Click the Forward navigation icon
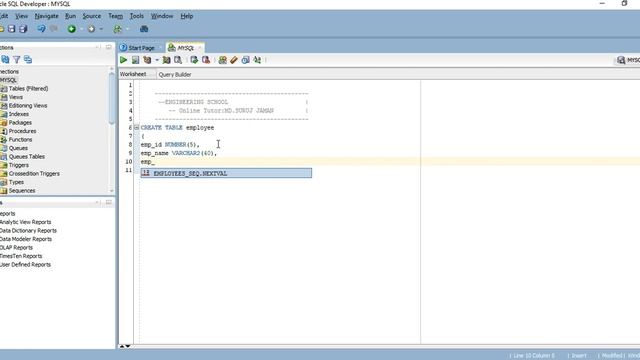The width and height of the screenshot is (640, 360). coord(91,29)
